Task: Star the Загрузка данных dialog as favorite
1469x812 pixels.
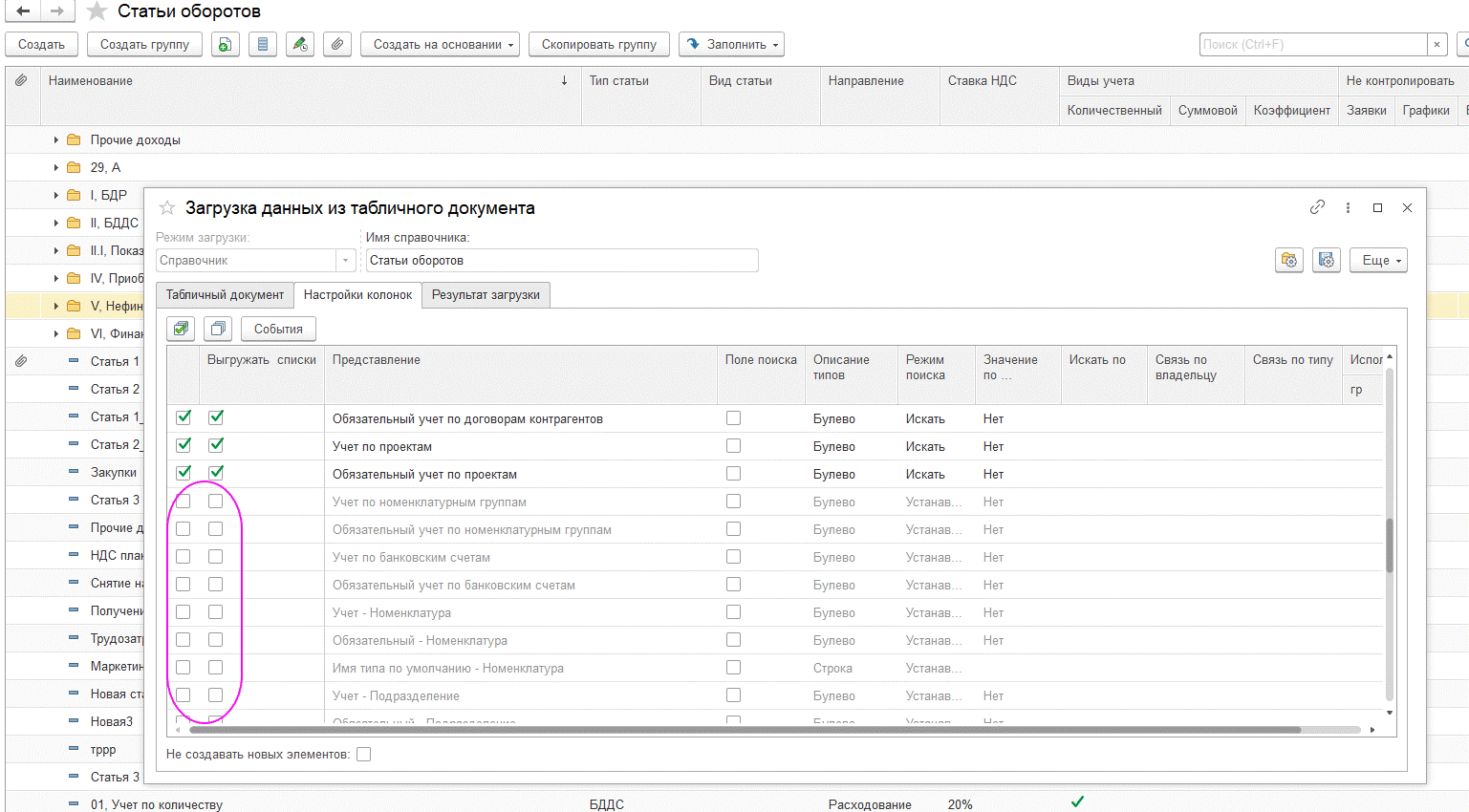Action: [167, 207]
